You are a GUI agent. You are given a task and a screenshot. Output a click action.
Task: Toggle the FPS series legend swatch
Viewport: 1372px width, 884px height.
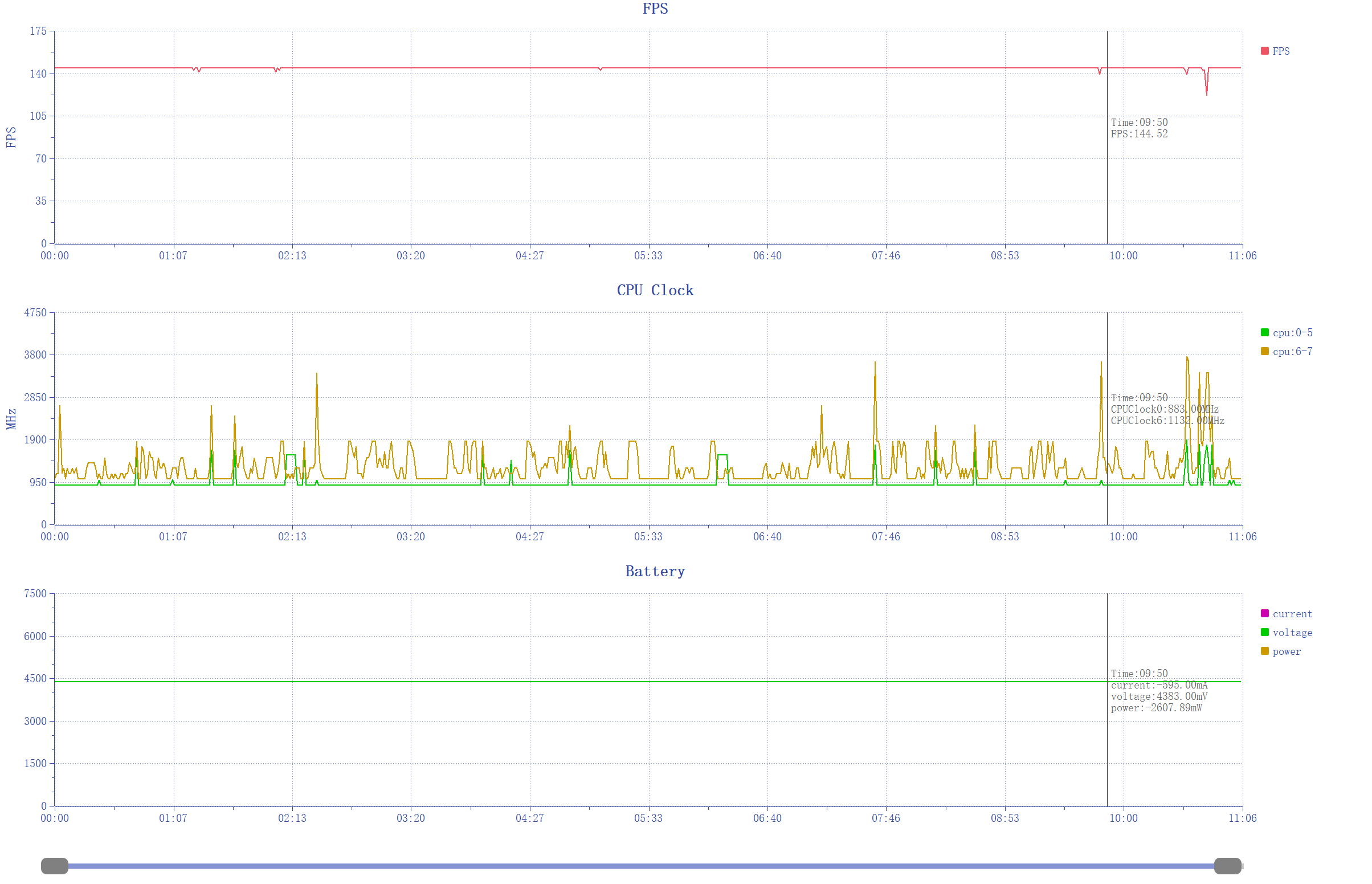pyautogui.click(x=1264, y=51)
